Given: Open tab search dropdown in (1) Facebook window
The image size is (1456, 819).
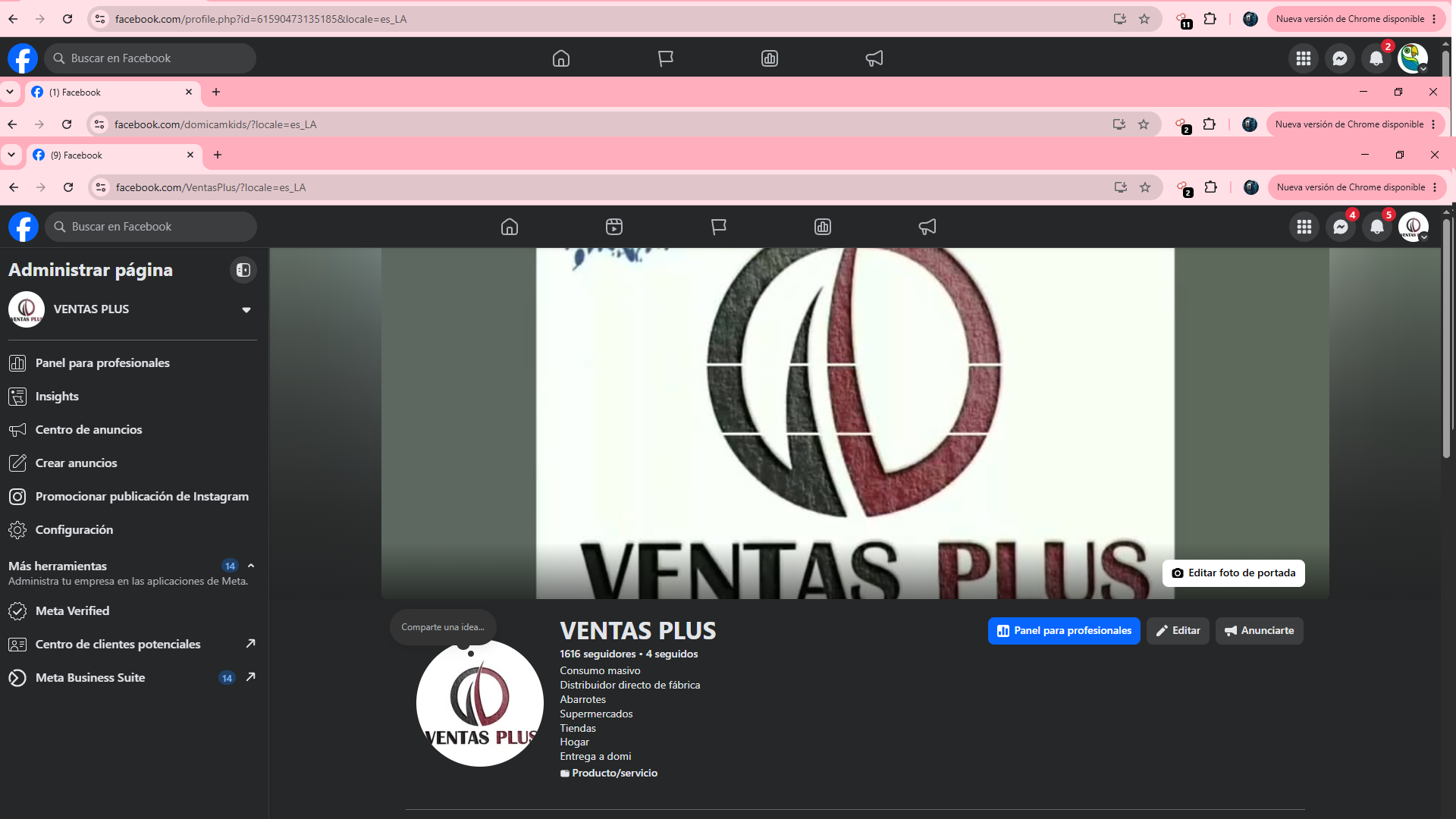Looking at the screenshot, I should click(x=10, y=92).
